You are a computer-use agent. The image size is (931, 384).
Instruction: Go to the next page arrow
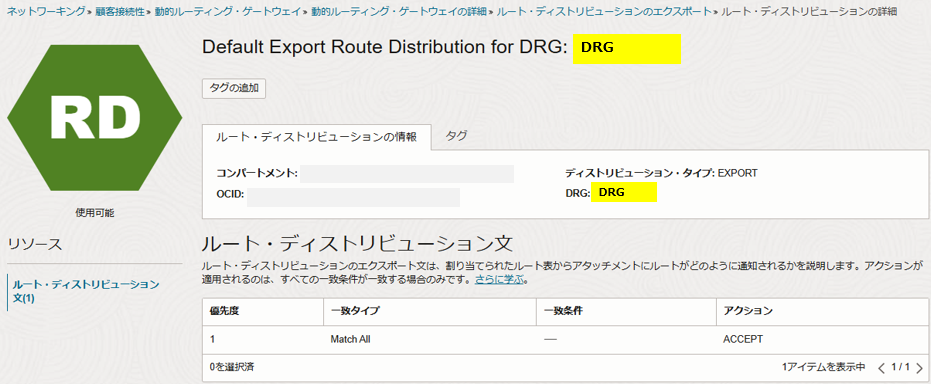(919, 367)
